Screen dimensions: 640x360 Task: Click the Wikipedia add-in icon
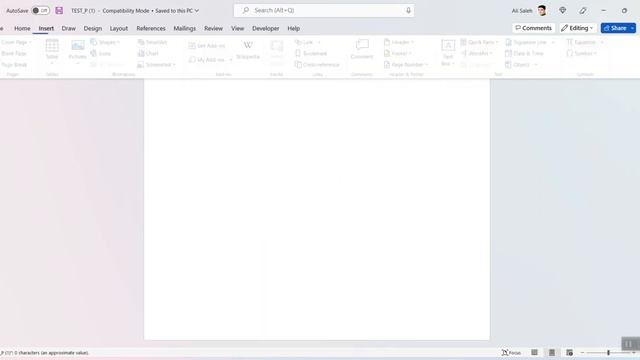248,45
